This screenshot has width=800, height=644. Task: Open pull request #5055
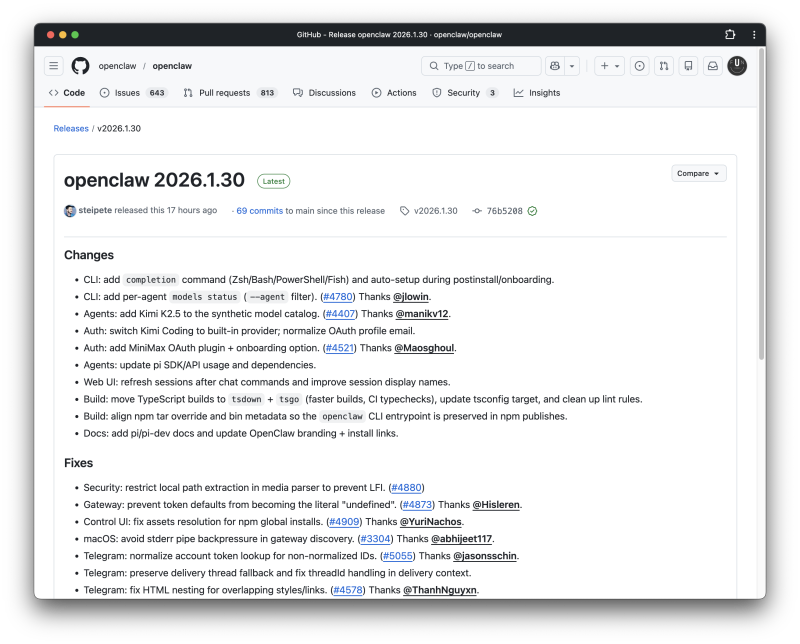(x=397, y=556)
